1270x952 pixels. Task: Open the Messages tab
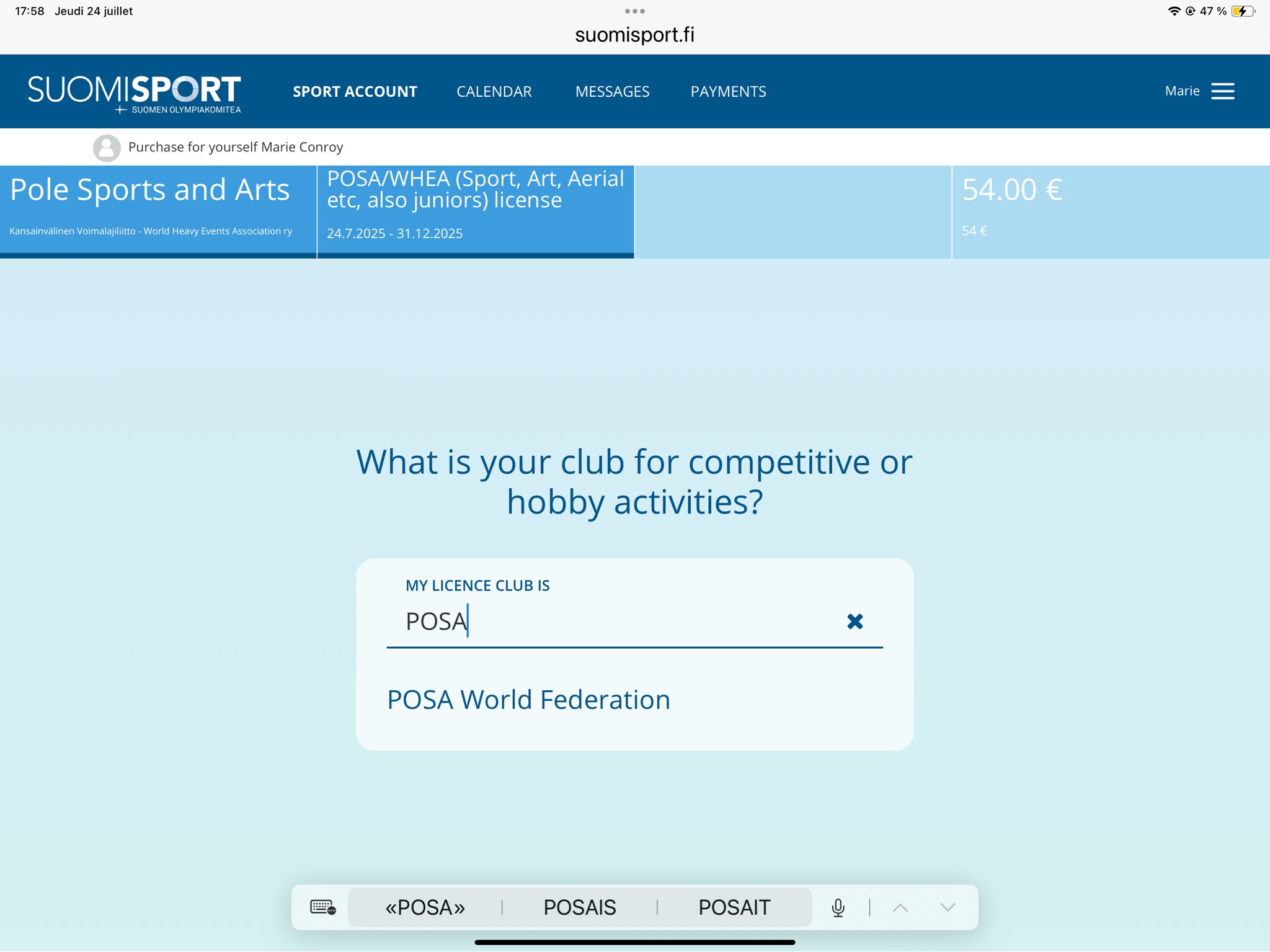[x=612, y=92]
